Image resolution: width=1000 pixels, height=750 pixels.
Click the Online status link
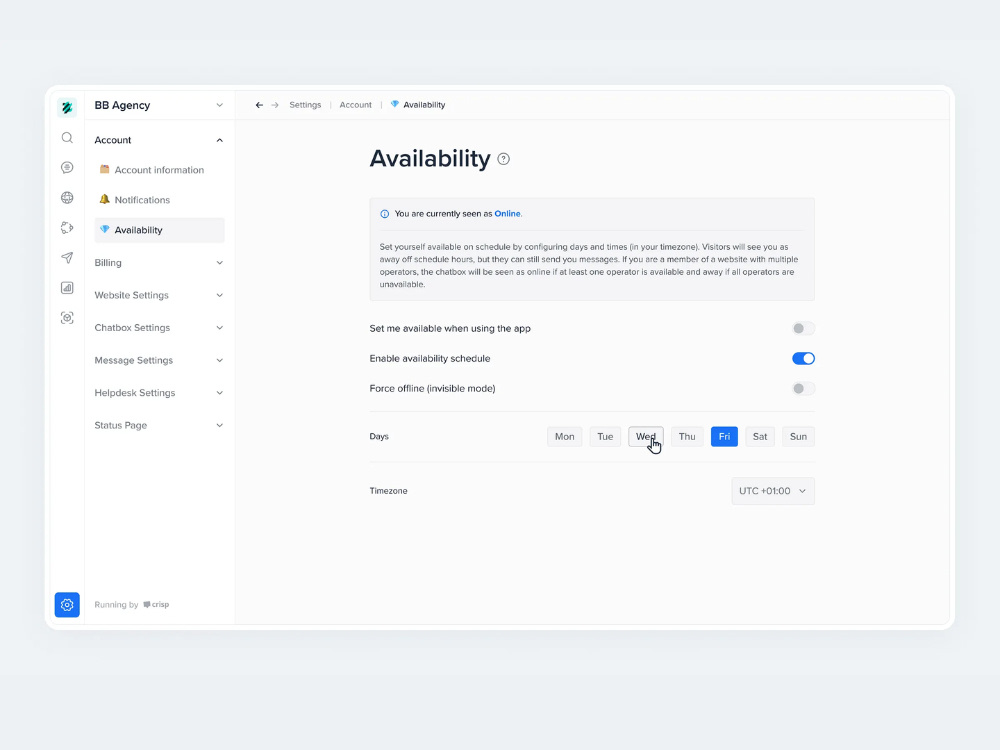click(507, 214)
